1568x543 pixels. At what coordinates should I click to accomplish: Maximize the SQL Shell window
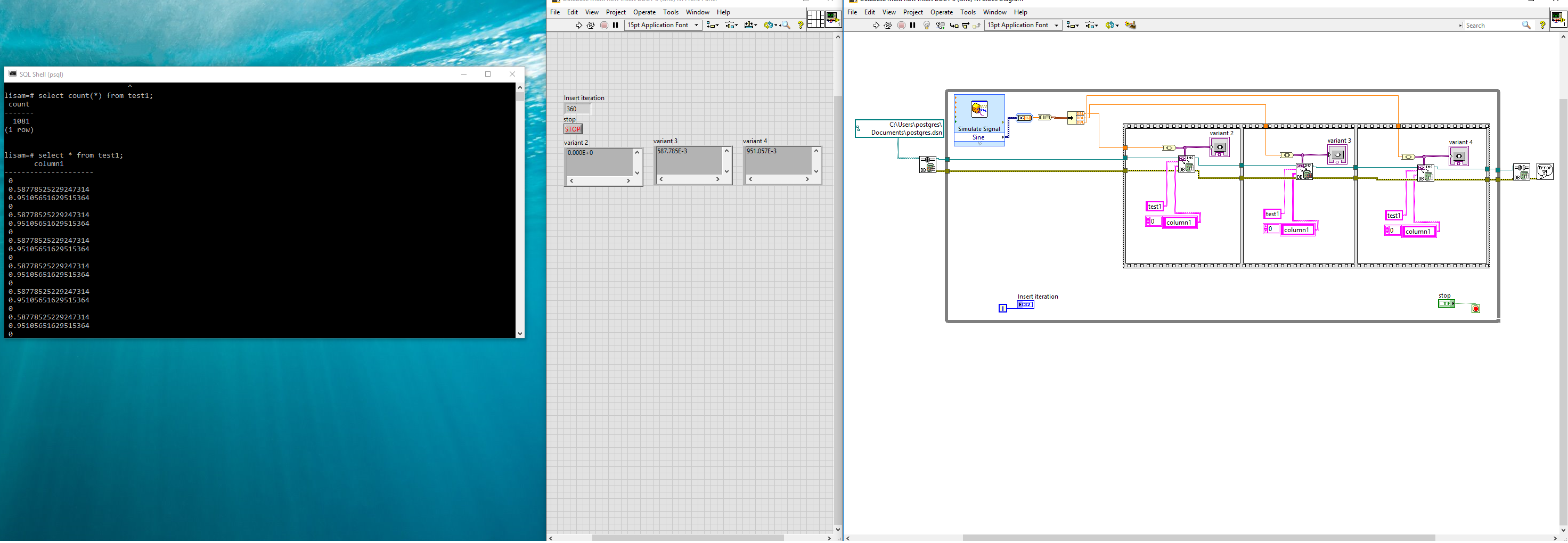pos(487,75)
